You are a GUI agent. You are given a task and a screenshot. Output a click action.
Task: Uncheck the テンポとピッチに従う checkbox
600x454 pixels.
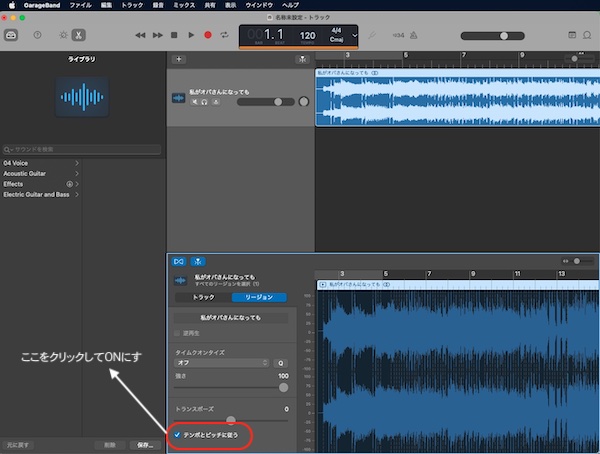[x=177, y=435]
